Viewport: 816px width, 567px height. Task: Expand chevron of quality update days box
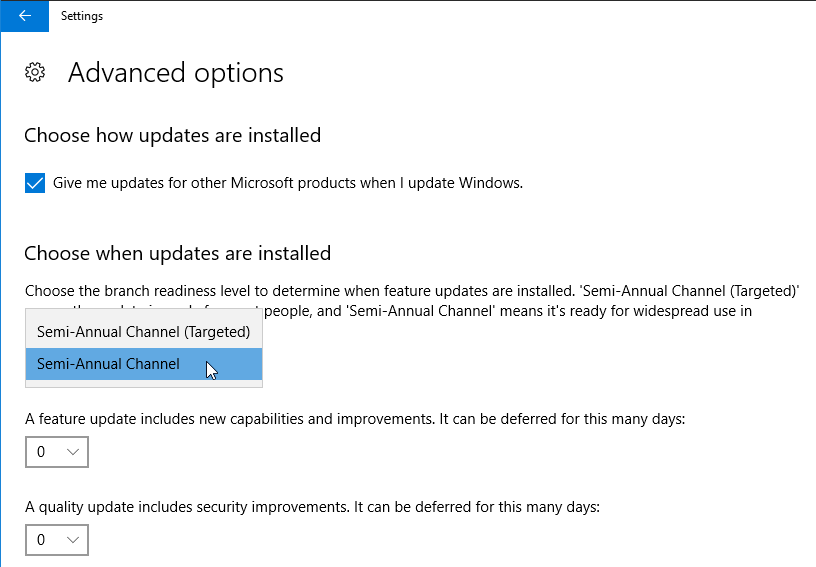click(x=73, y=540)
